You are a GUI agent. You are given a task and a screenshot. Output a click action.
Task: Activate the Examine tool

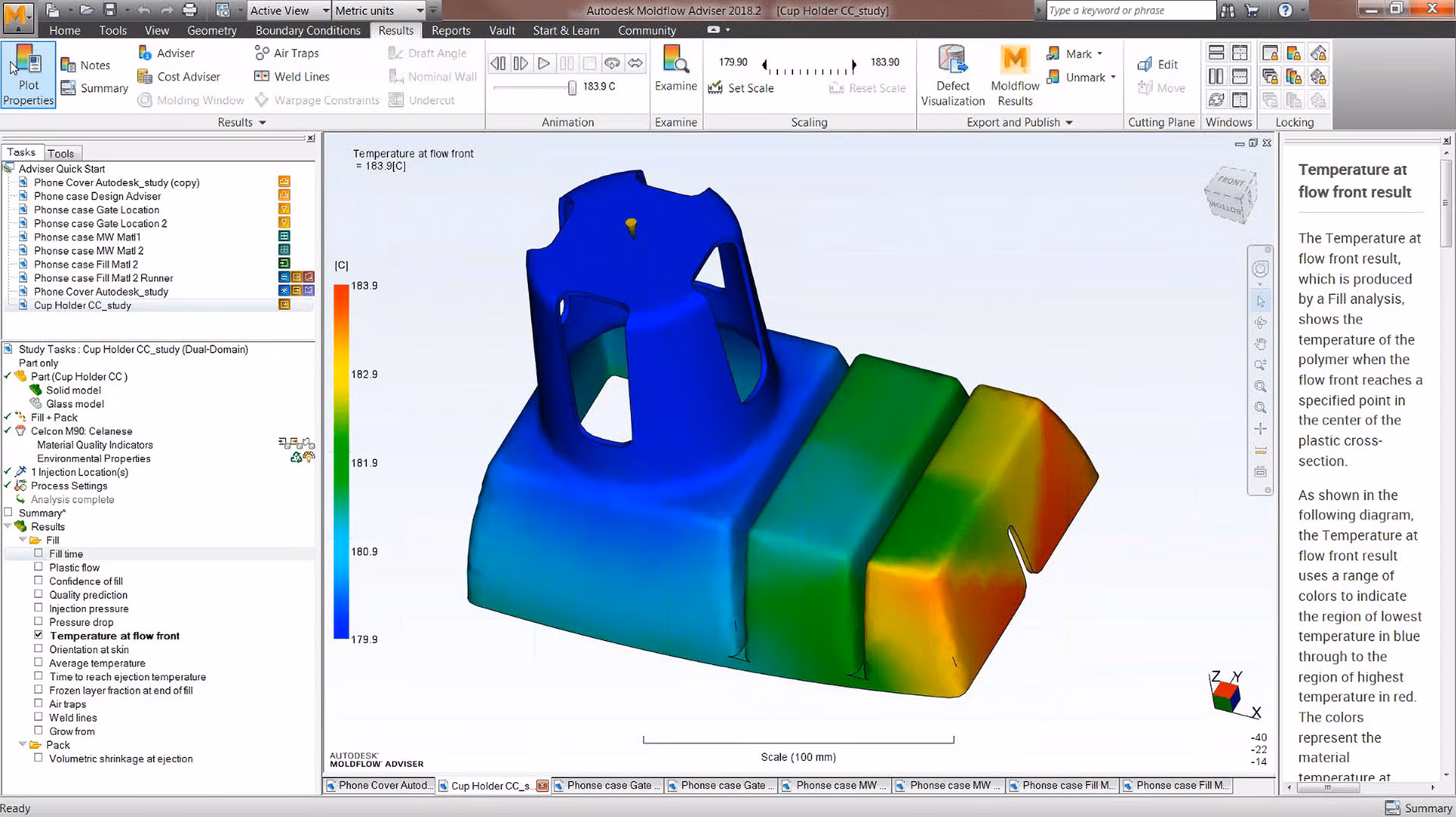676,70
